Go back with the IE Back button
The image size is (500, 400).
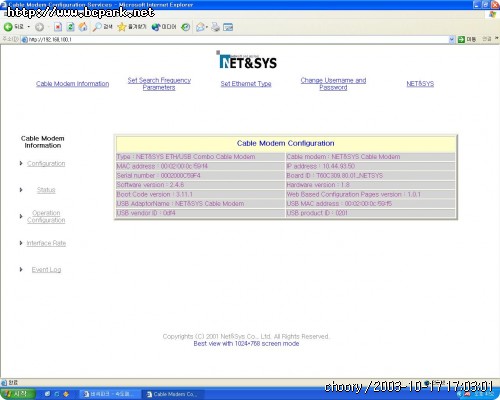(13, 27)
